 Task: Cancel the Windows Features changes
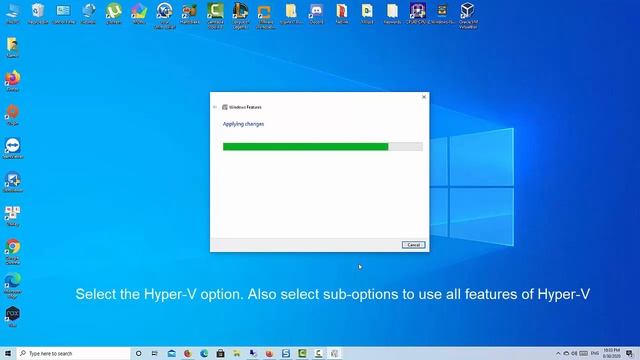coord(413,245)
